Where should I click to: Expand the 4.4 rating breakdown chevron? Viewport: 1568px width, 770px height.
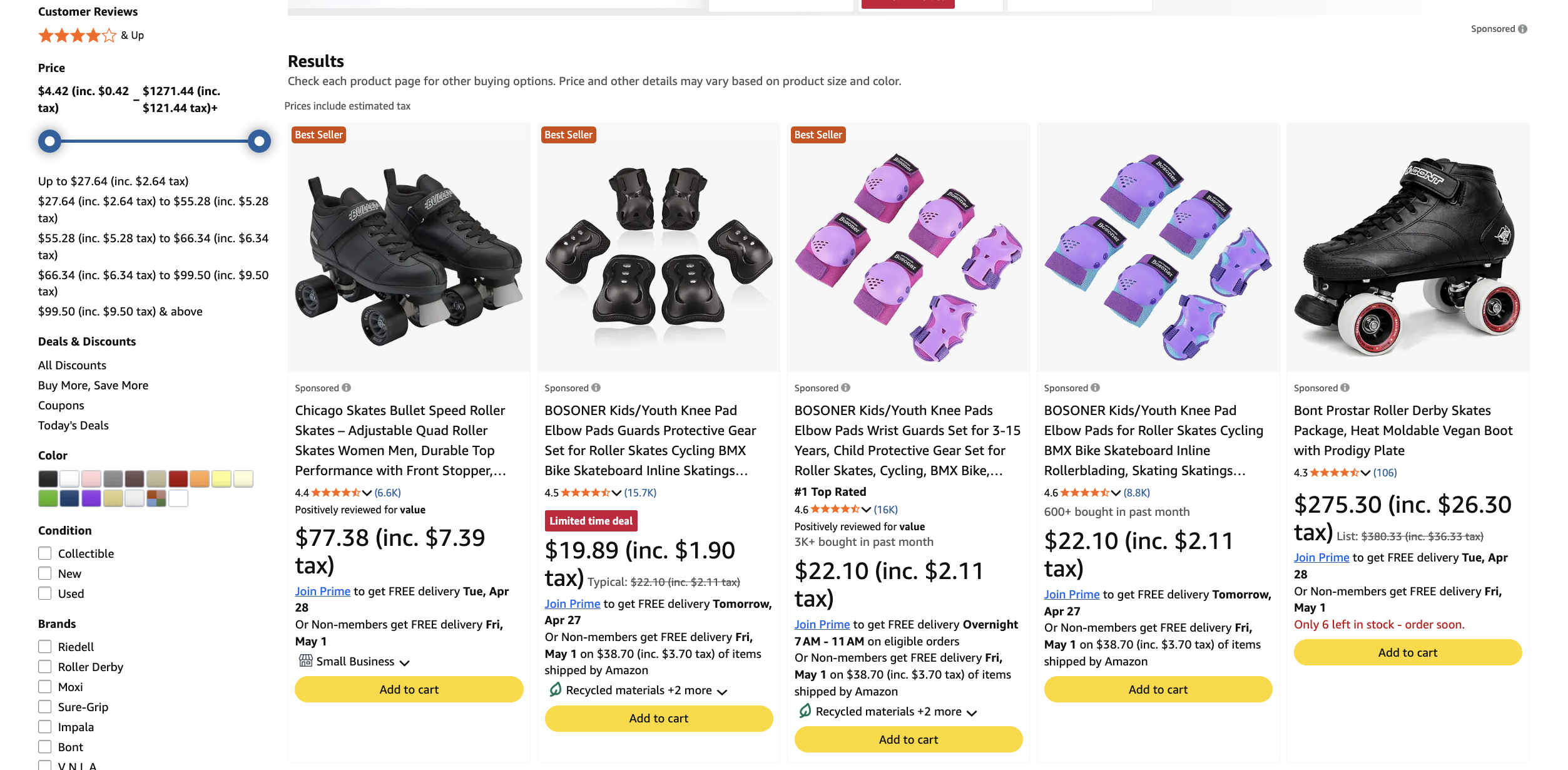tap(369, 493)
